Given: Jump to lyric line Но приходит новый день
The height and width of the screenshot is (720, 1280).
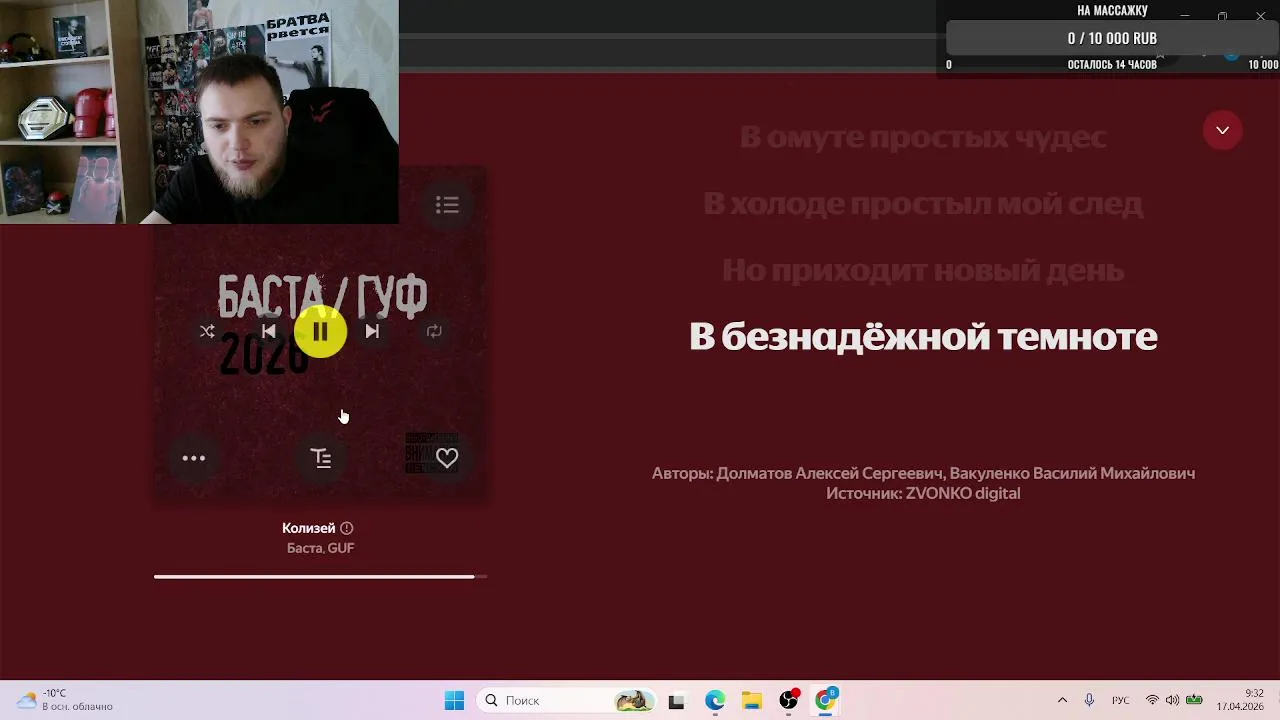Looking at the screenshot, I should tap(923, 270).
